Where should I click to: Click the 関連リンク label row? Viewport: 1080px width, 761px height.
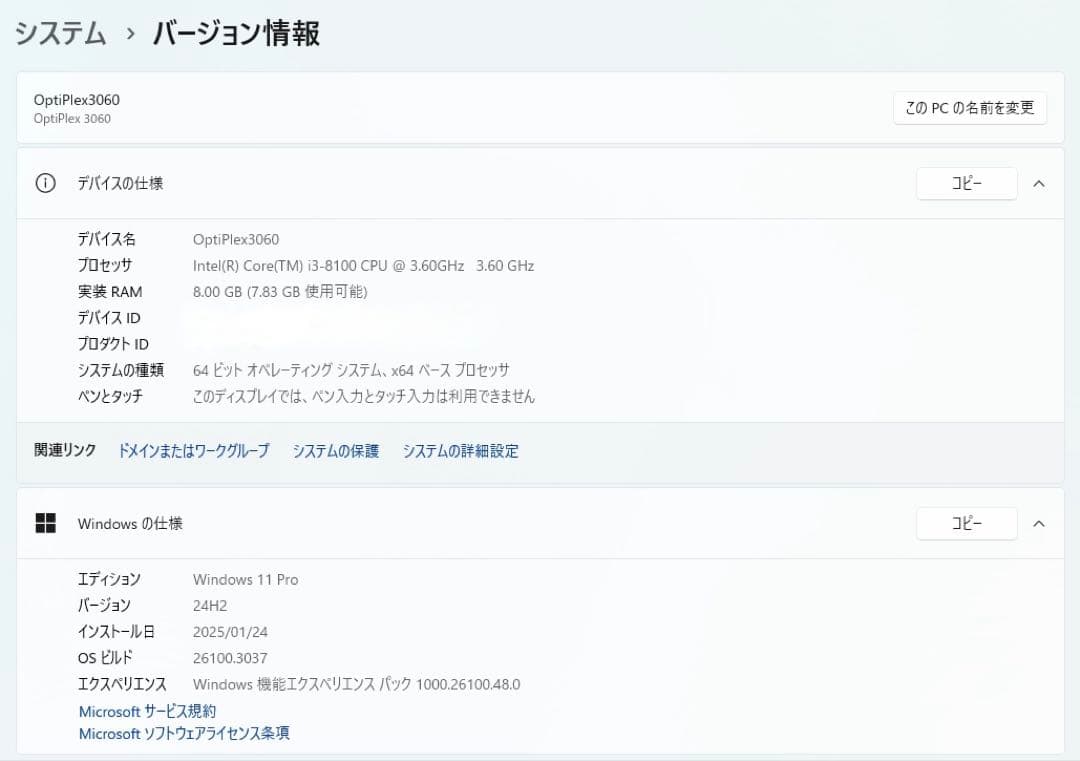pyautogui.click(x=63, y=450)
